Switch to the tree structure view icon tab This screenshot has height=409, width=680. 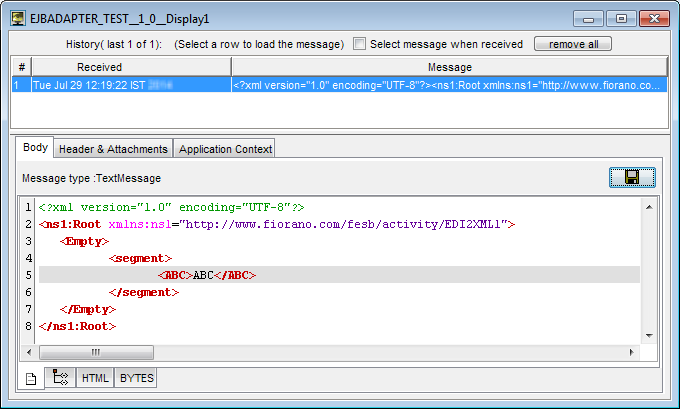coord(60,378)
